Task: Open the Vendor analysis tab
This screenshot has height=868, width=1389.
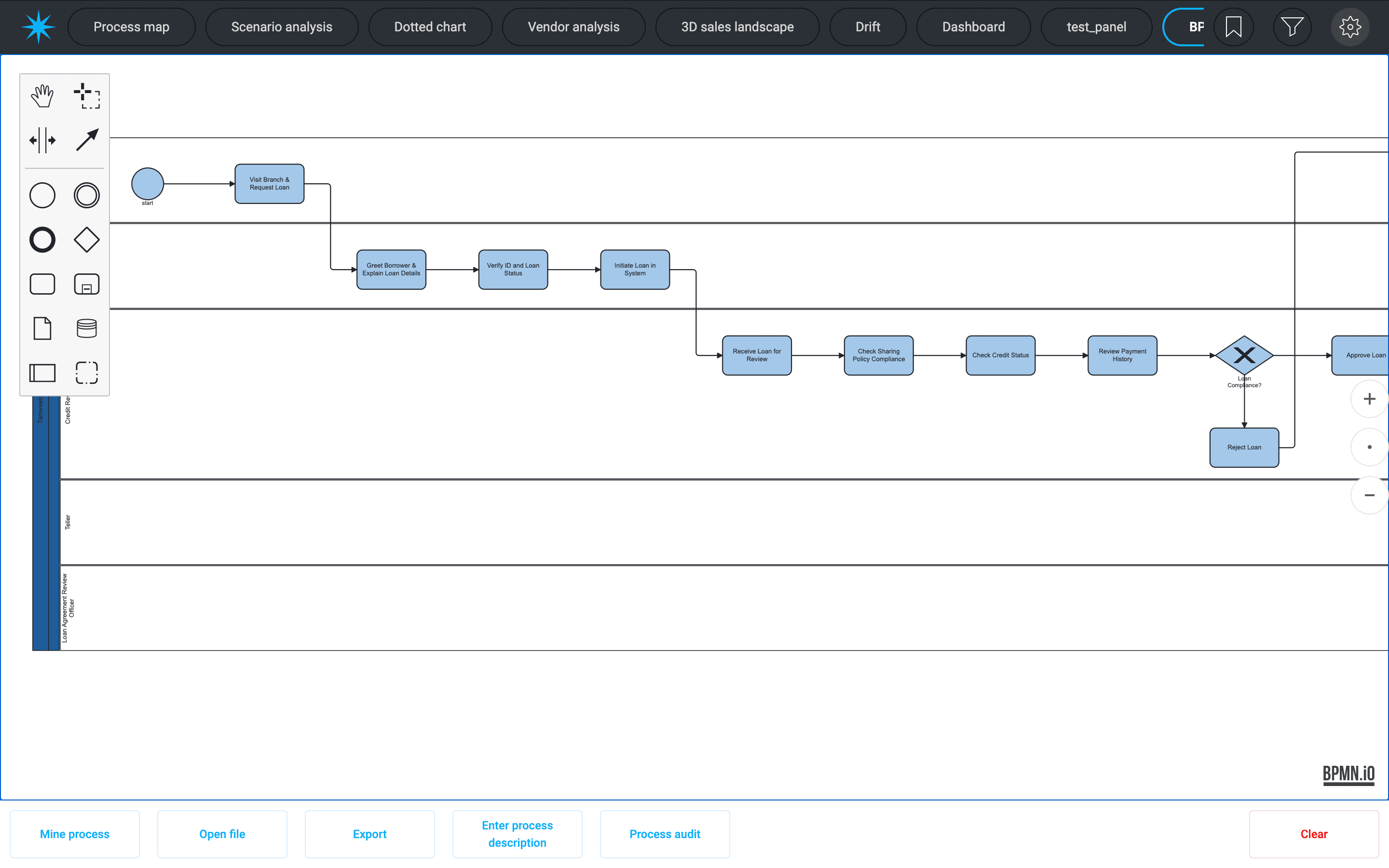Action: [x=573, y=27]
